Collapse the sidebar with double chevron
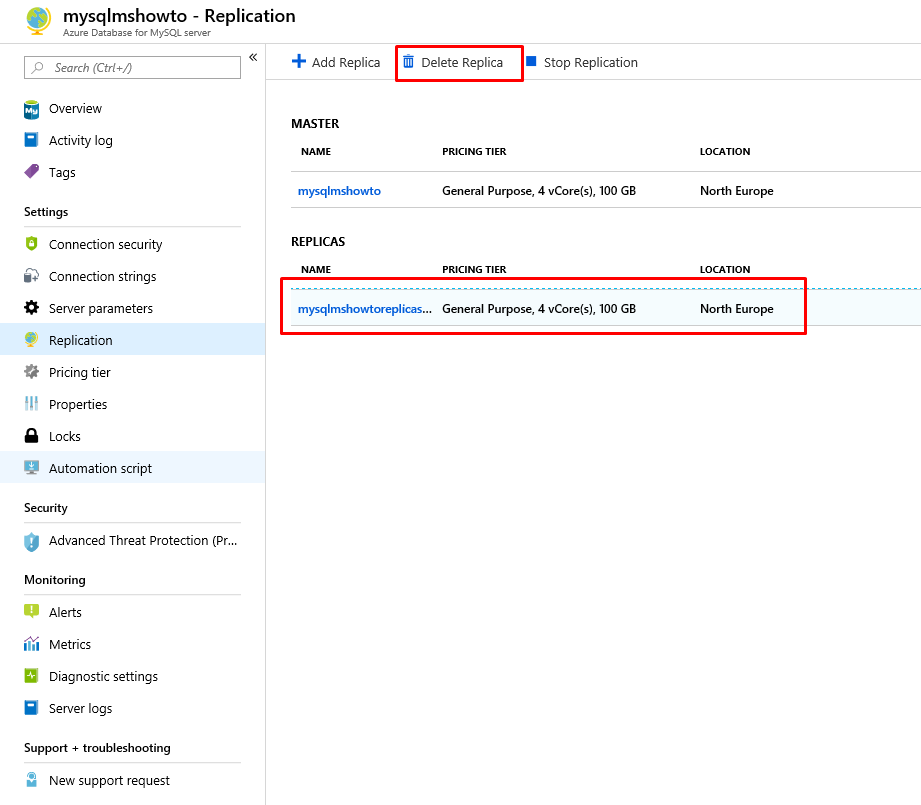The width and height of the screenshot is (921, 805). pos(253,57)
